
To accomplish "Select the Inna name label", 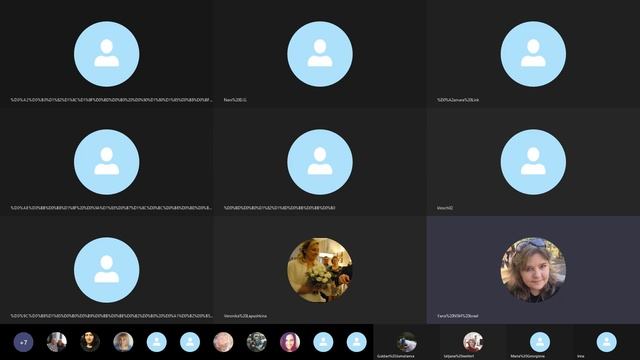I will 580,356.
